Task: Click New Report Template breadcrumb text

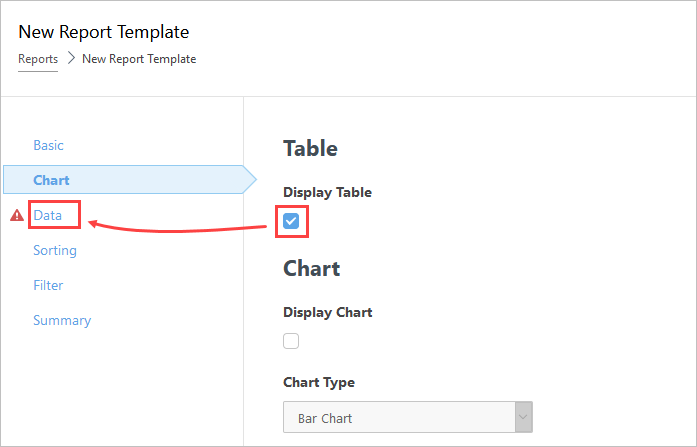Action: (139, 59)
